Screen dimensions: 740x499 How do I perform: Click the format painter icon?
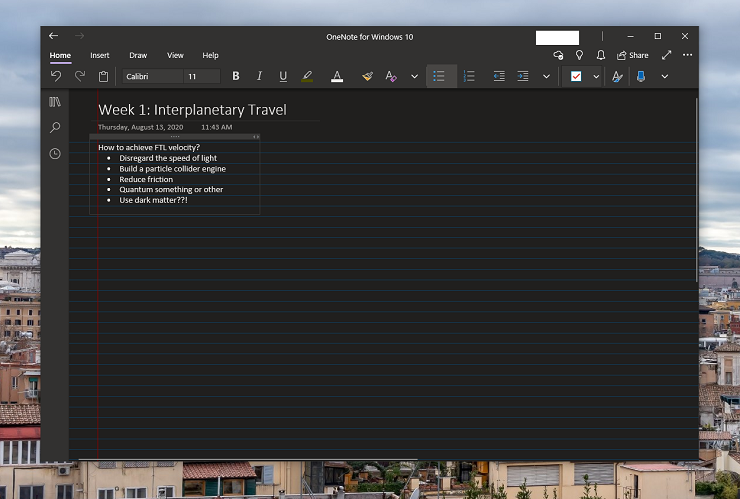coord(367,76)
